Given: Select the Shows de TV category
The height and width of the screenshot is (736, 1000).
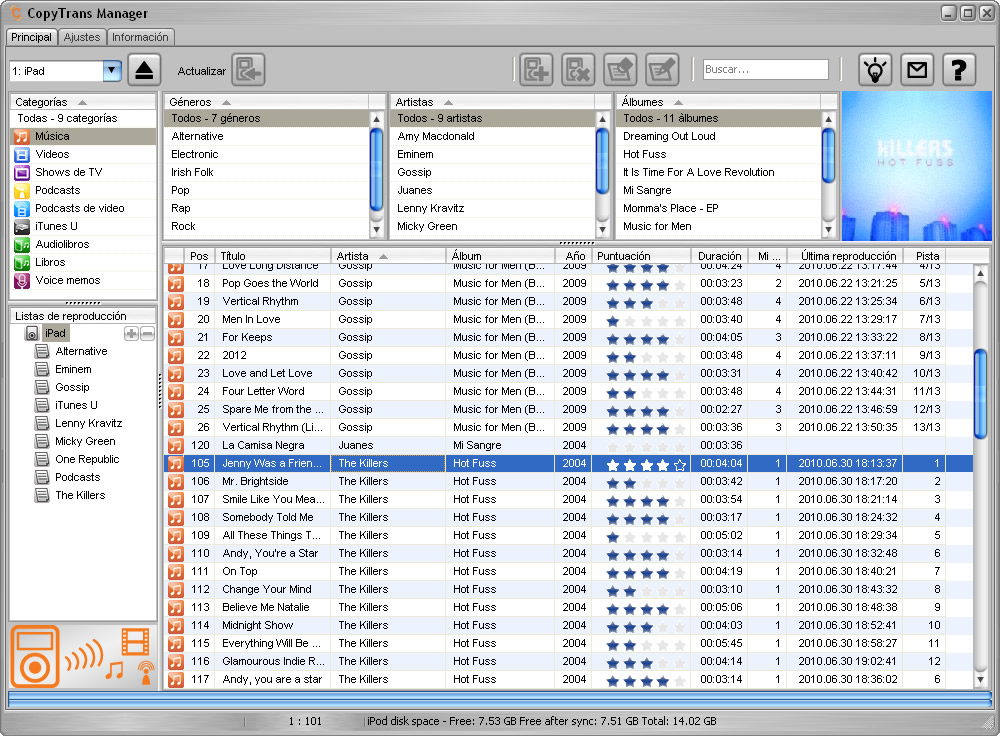Looking at the screenshot, I should (83, 172).
